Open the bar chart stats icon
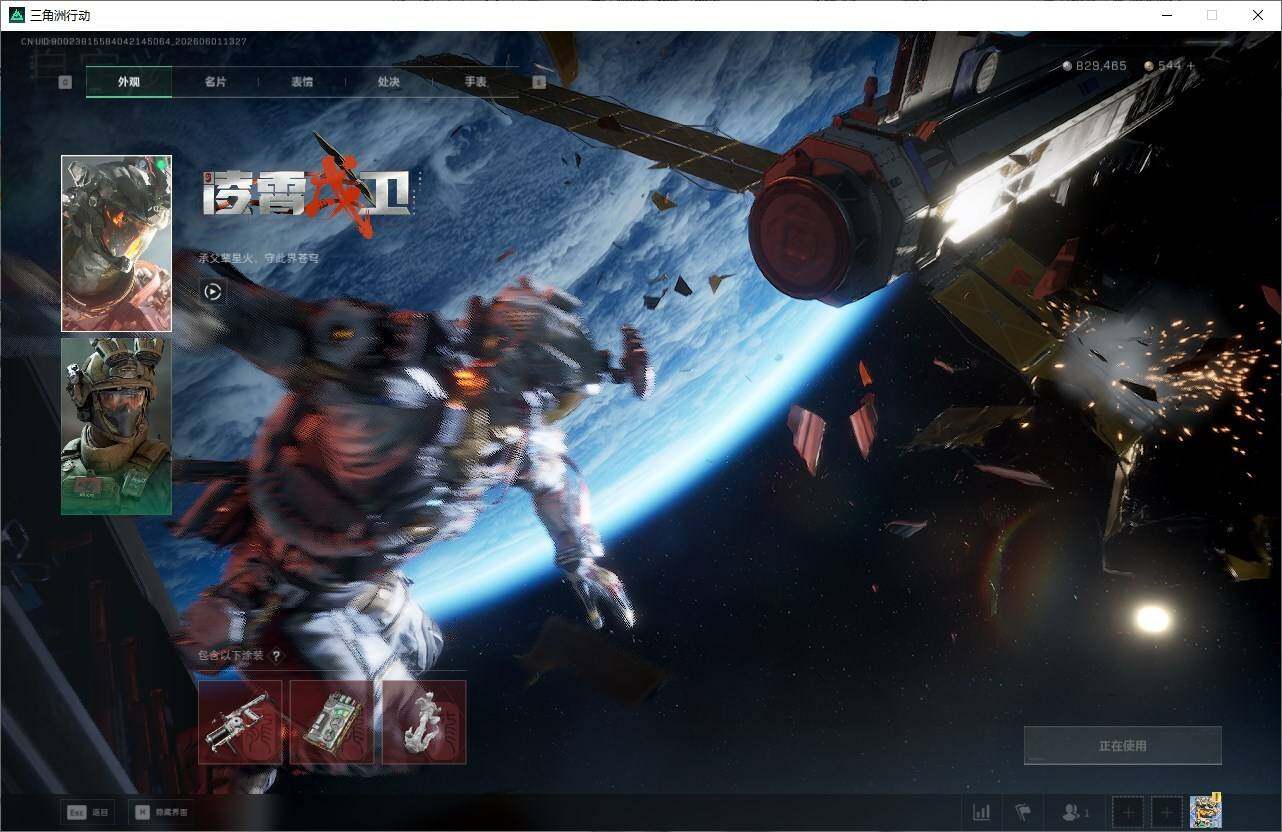Image resolution: width=1282 pixels, height=832 pixels. [982, 813]
